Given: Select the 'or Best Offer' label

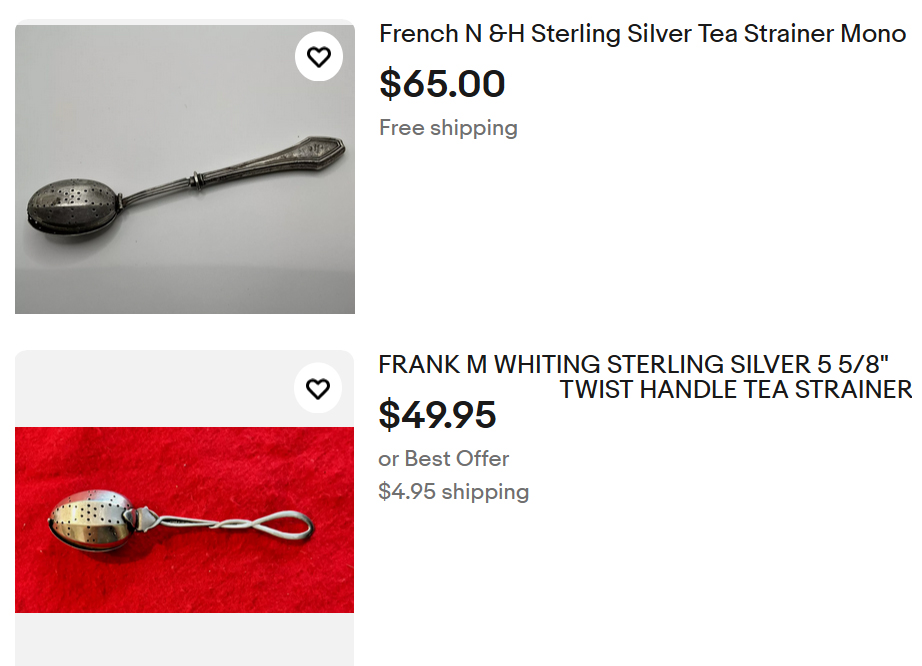Looking at the screenshot, I should [444, 458].
